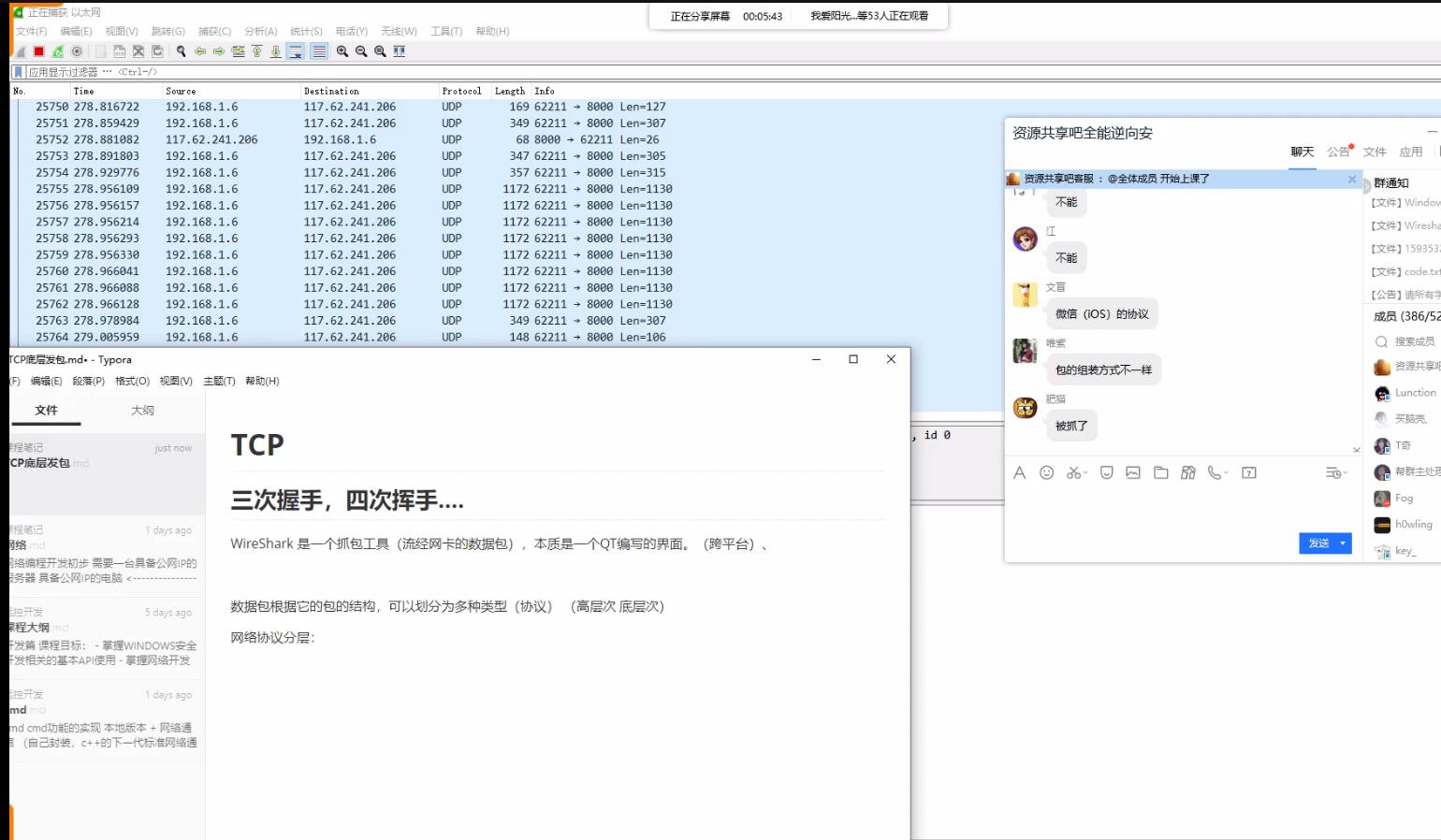Image resolution: width=1441 pixels, height=840 pixels.
Task: Expand the send button options arrow
Action: click(1345, 543)
